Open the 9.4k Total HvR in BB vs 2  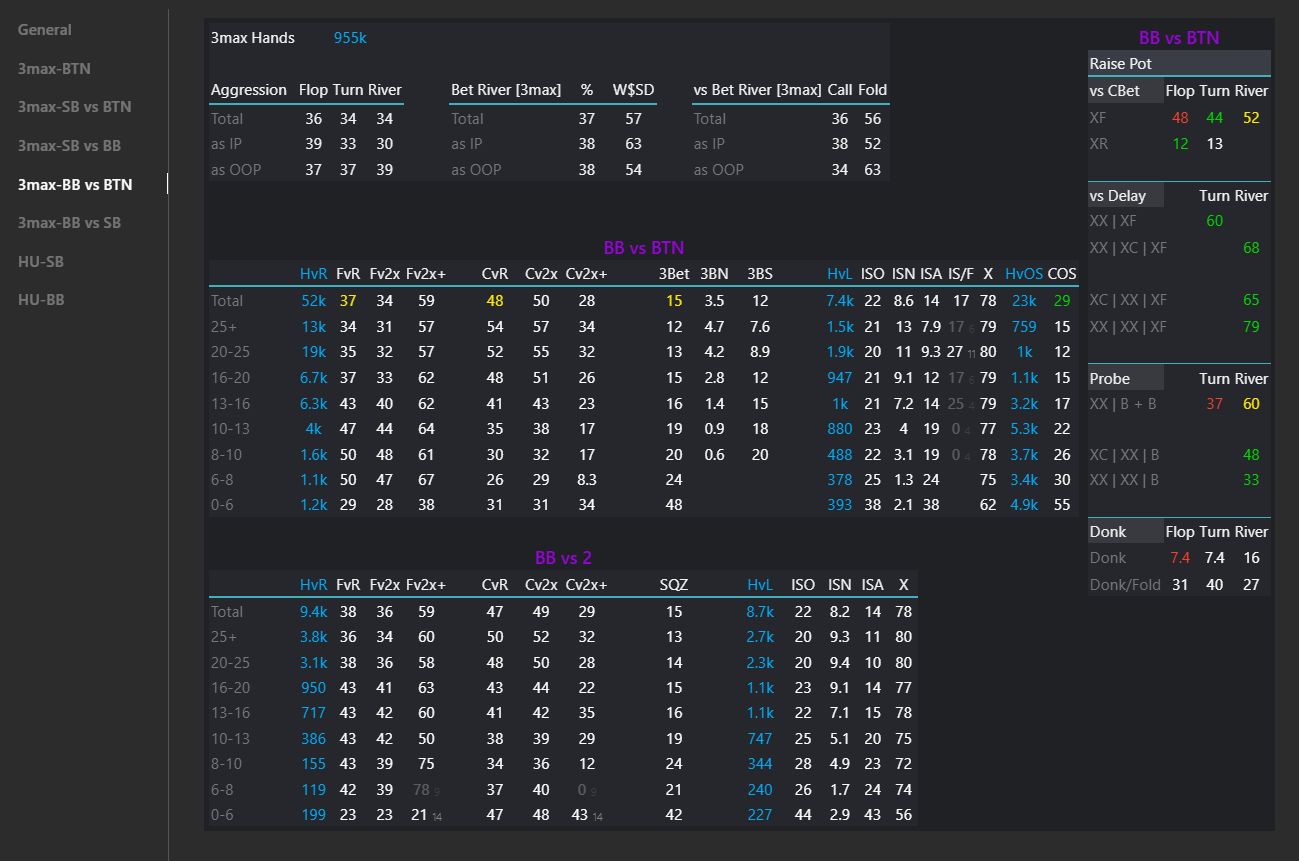[x=313, y=612]
